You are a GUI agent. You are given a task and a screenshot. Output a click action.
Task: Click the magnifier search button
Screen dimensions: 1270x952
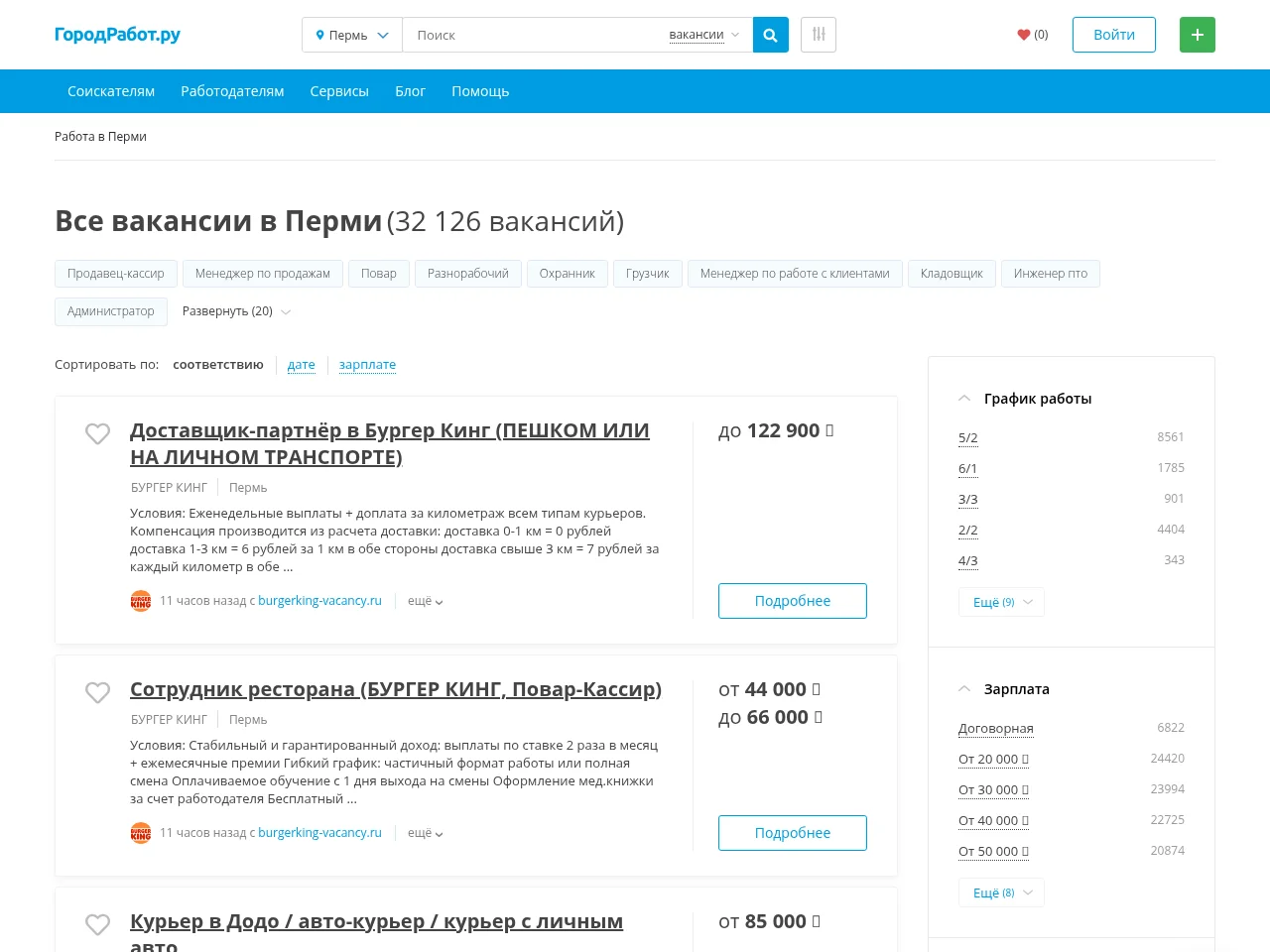tap(771, 35)
